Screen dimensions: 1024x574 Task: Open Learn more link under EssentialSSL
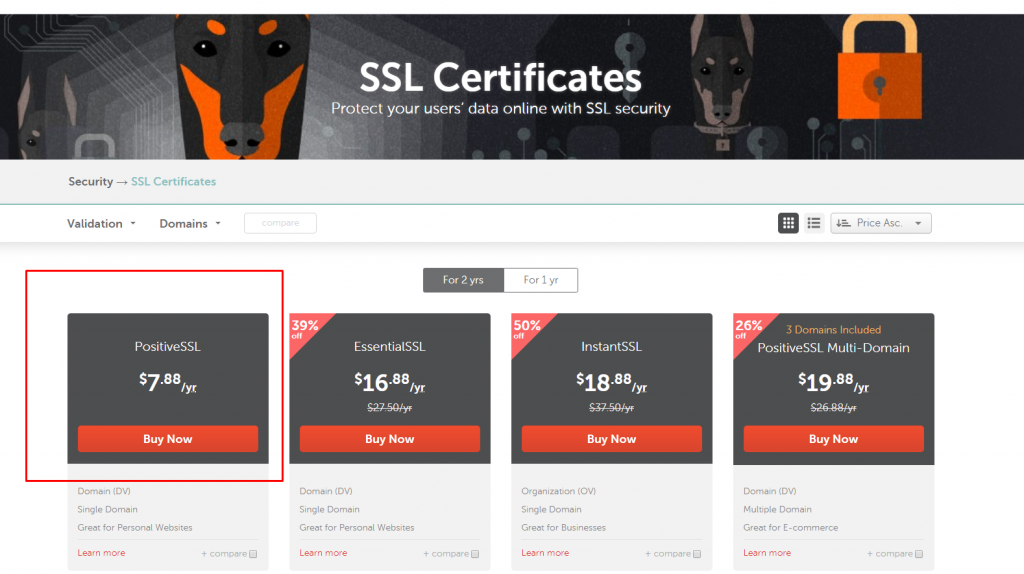pos(323,553)
